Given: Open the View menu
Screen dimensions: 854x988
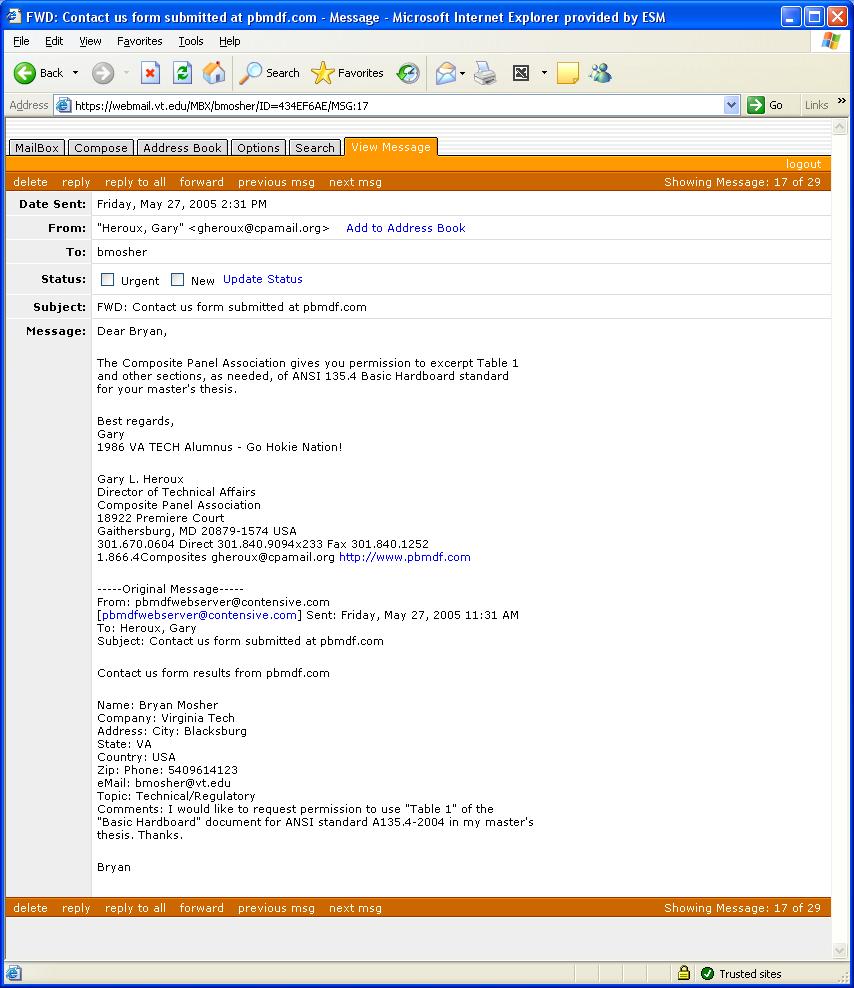Looking at the screenshot, I should [90, 41].
